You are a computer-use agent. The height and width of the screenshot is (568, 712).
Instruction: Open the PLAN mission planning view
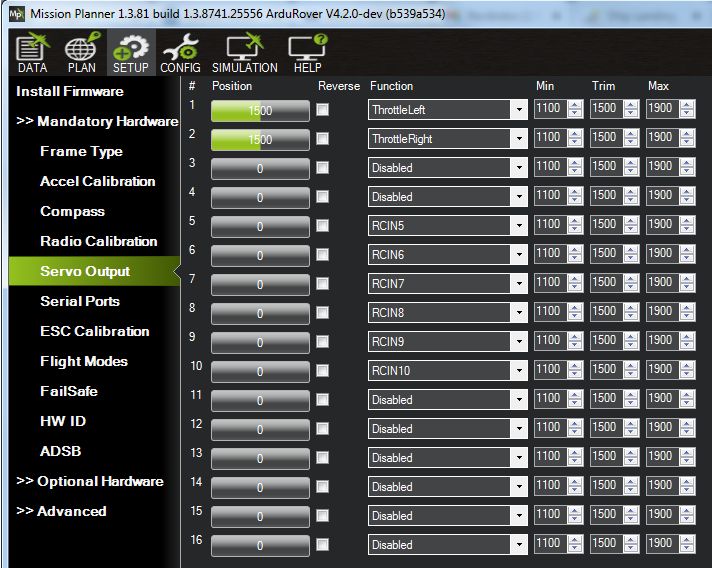[x=82, y=54]
